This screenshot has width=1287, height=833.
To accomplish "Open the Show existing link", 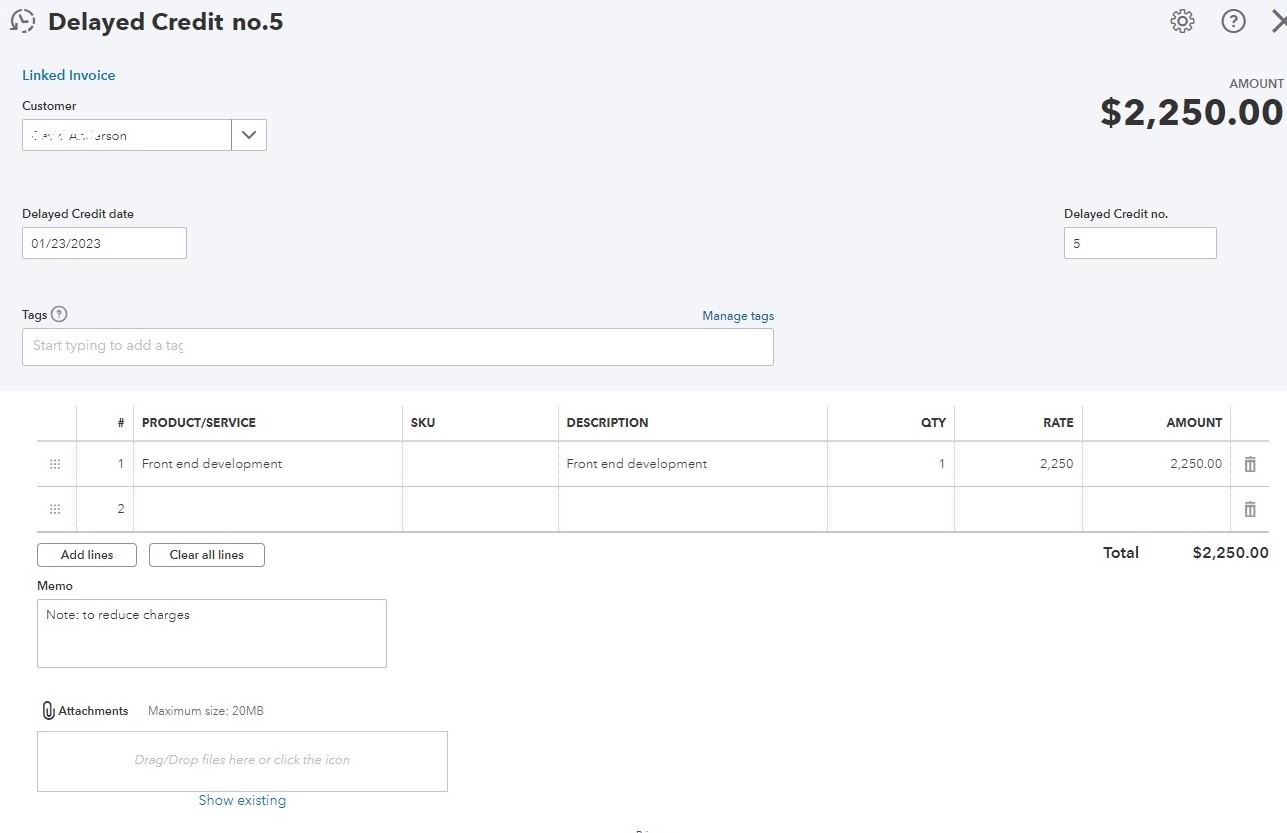I will [242, 800].
